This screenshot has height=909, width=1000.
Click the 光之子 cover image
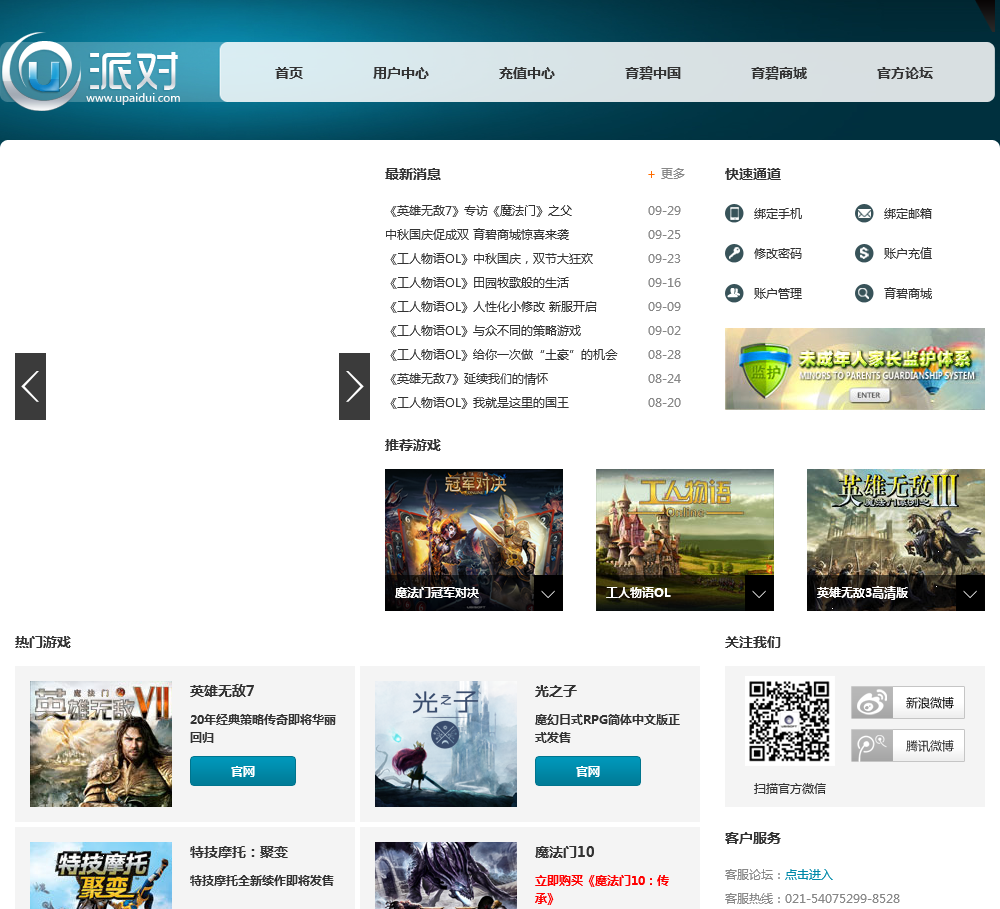446,744
